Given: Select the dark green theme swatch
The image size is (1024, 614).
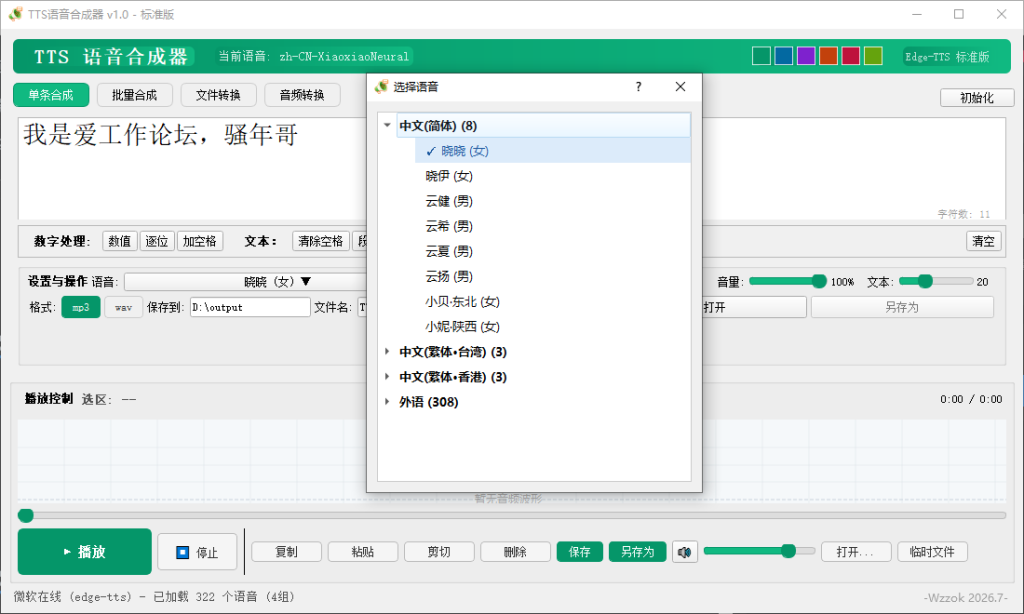Looking at the screenshot, I should tap(761, 56).
